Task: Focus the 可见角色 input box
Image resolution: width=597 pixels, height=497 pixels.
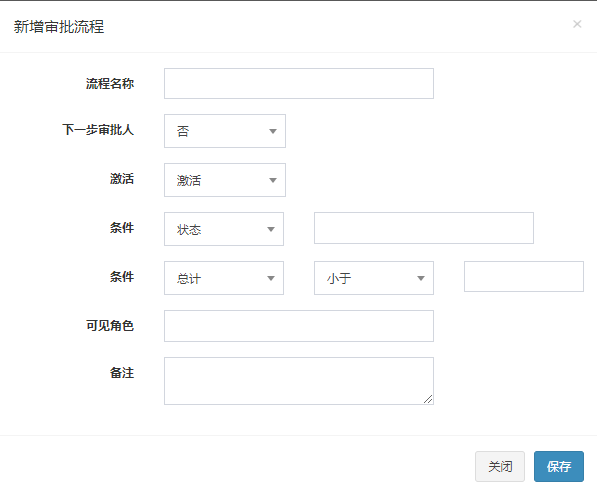Action: click(299, 326)
